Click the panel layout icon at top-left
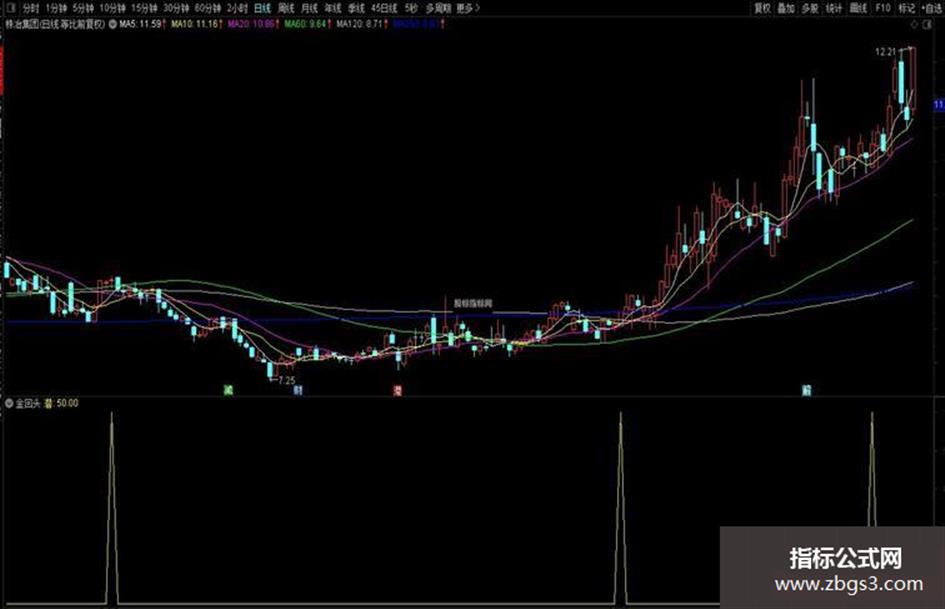 (9, 8)
